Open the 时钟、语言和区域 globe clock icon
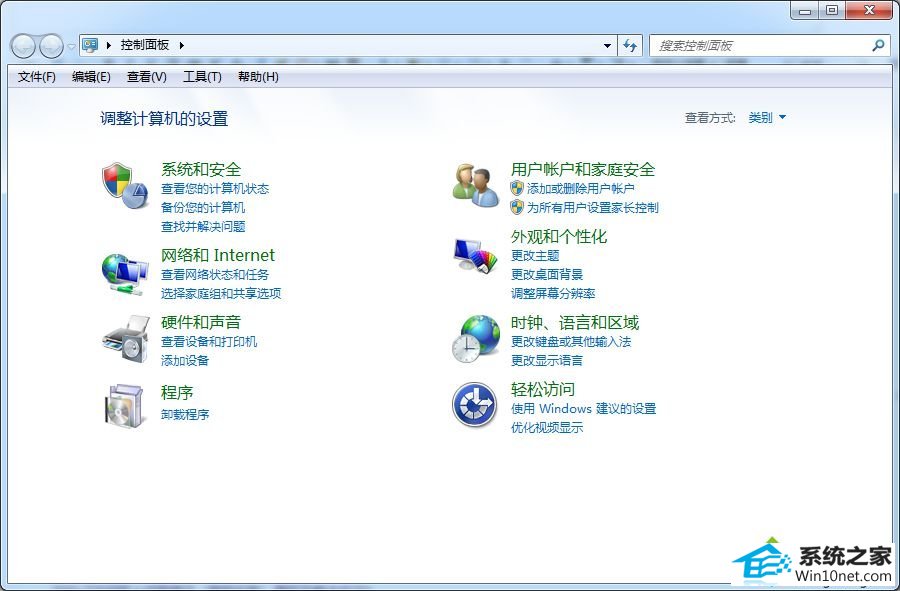The width and height of the screenshot is (900, 591). pyautogui.click(x=476, y=339)
